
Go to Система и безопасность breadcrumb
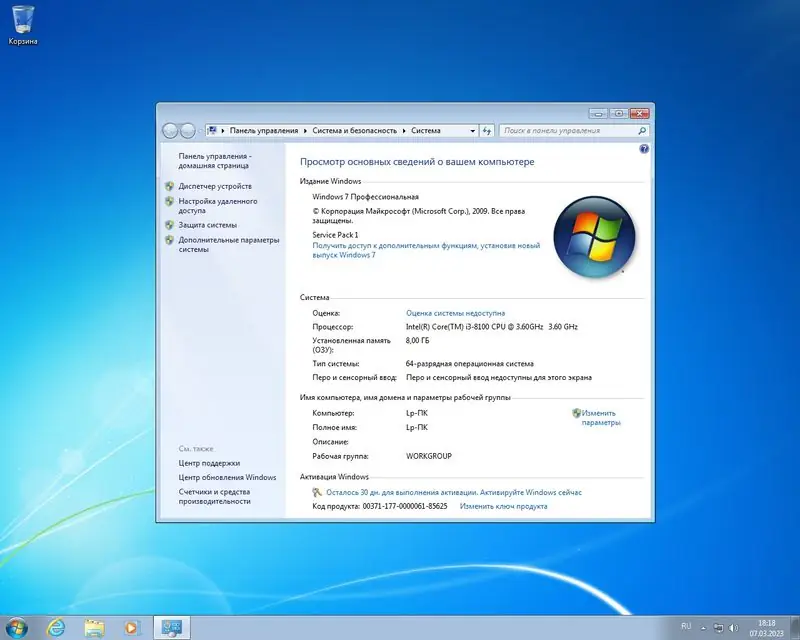pyautogui.click(x=355, y=131)
